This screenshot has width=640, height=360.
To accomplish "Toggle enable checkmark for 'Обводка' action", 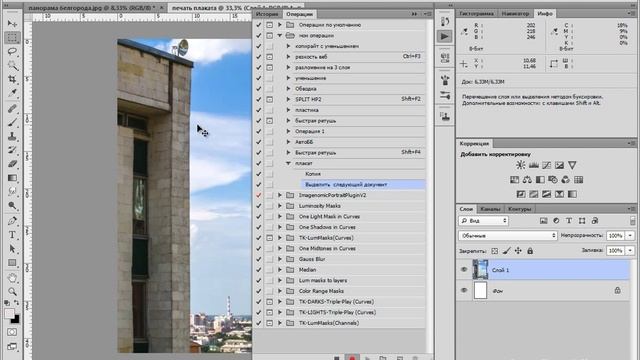I will point(258,89).
